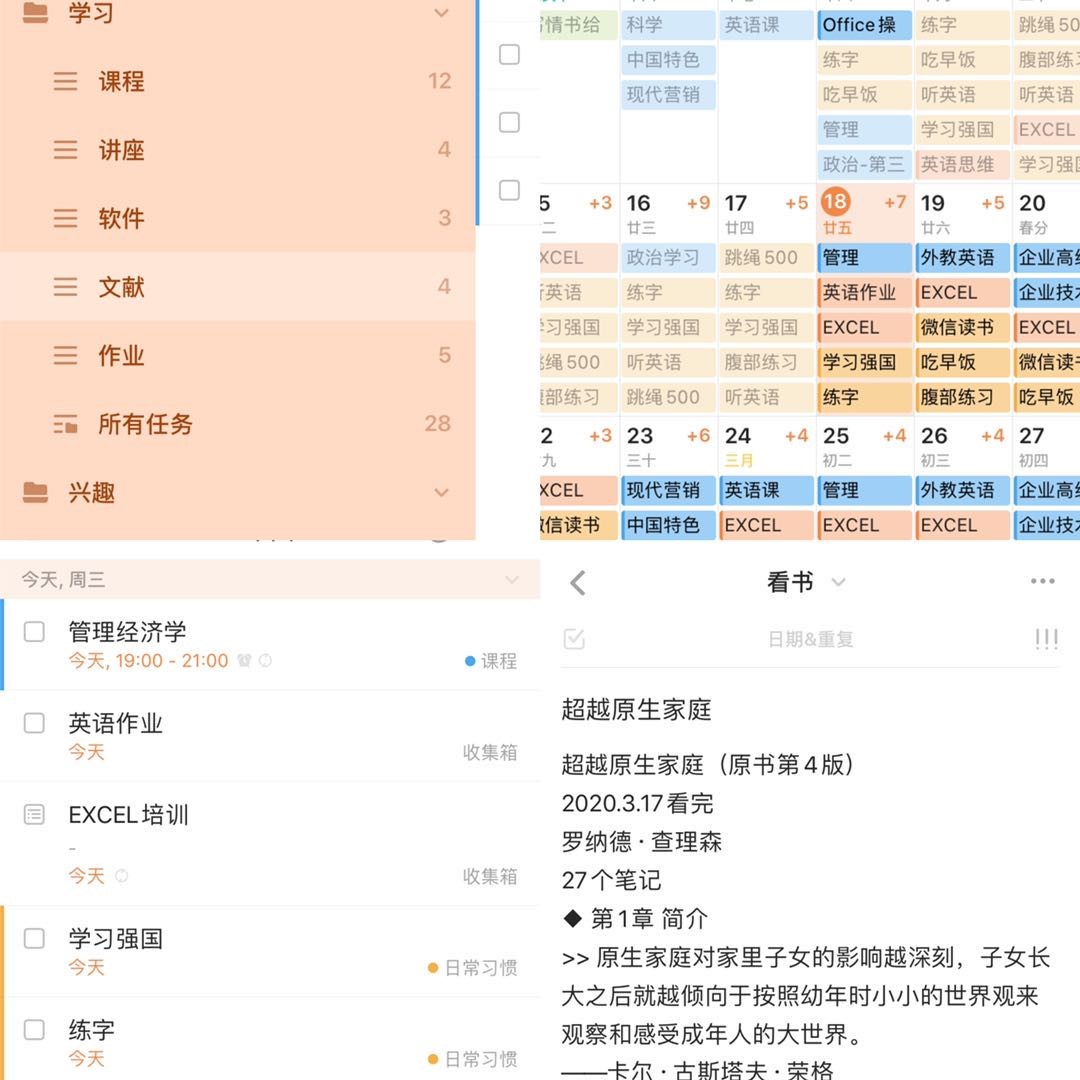
Task: Open the 看书 list dropdown
Action: coord(839,583)
